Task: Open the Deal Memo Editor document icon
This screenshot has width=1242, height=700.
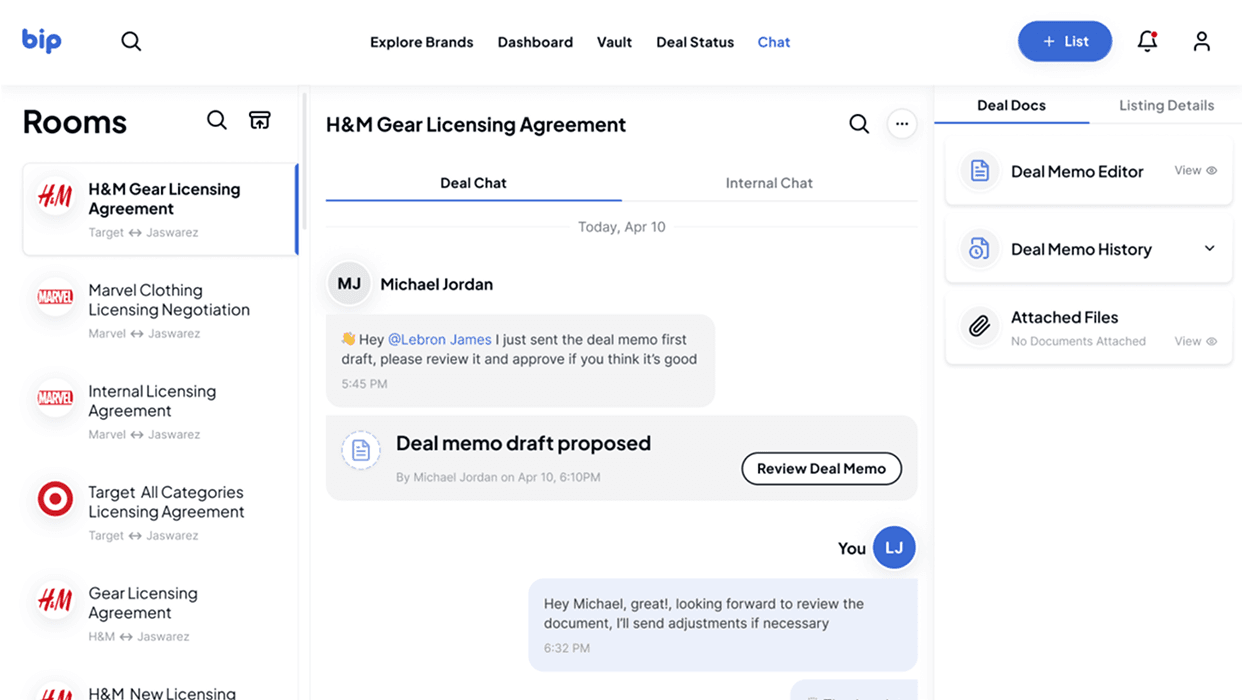Action: point(978,171)
